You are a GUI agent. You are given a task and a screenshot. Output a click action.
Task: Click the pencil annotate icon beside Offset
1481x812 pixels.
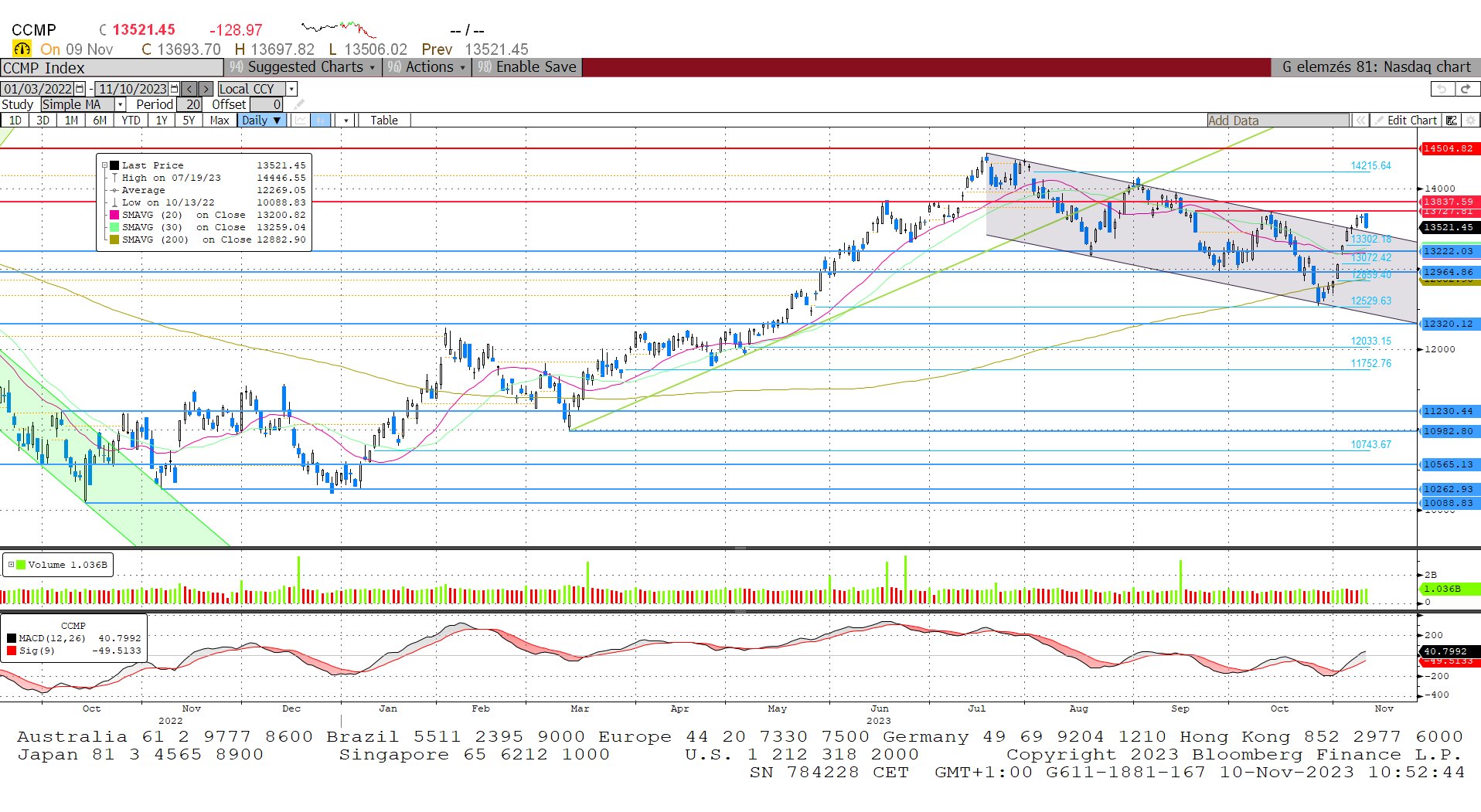pos(299,104)
